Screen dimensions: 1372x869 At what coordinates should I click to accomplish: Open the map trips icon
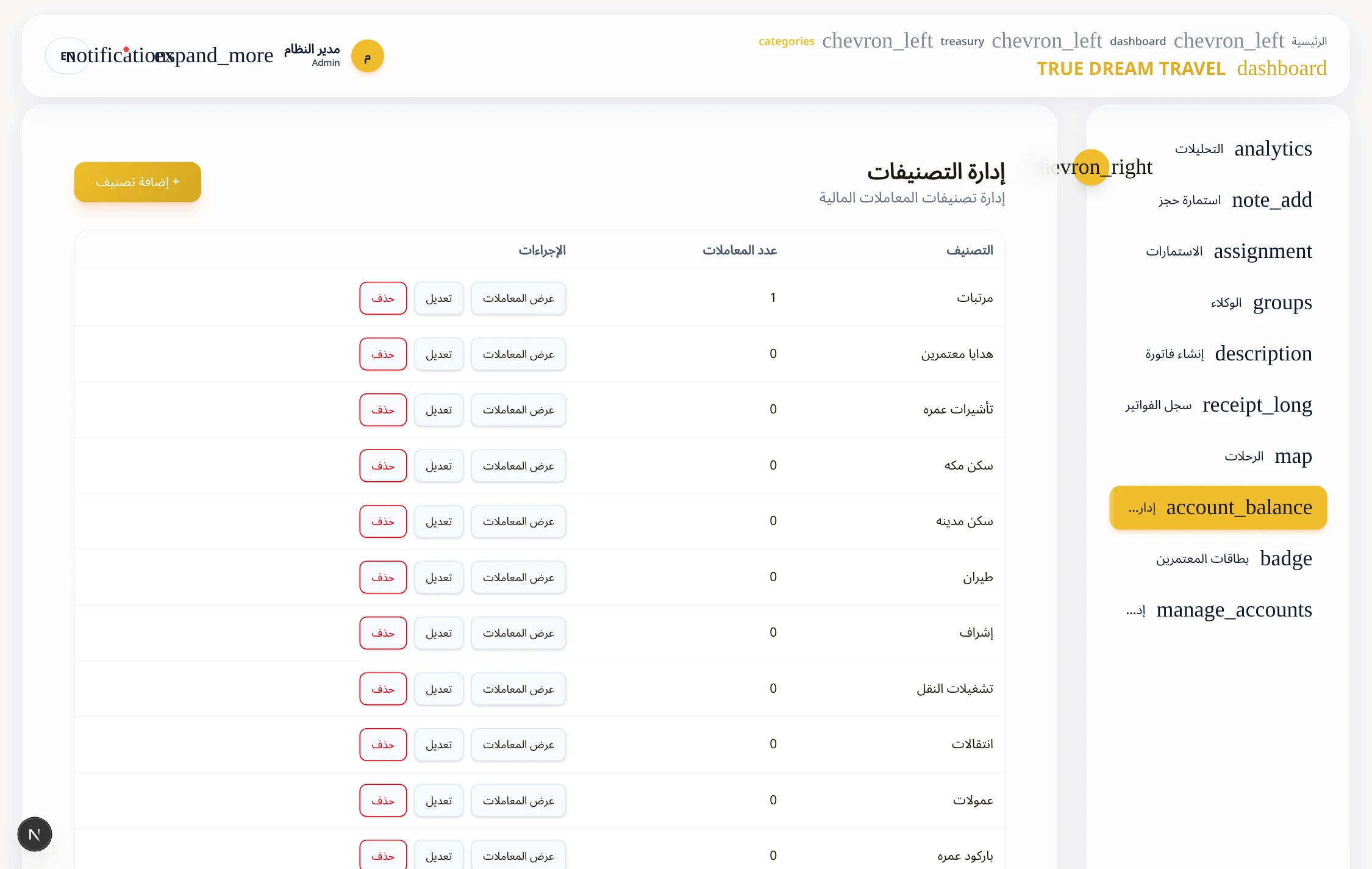click(x=1293, y=456)
